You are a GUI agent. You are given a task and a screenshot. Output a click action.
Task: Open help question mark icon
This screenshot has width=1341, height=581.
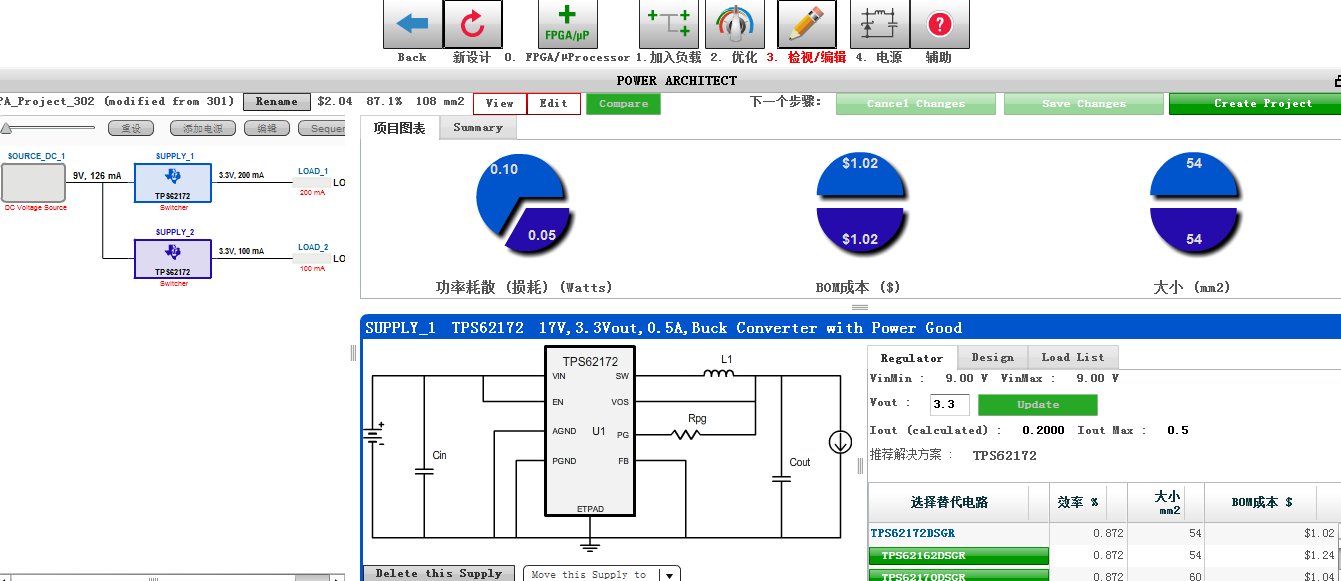tap(939, 24)
